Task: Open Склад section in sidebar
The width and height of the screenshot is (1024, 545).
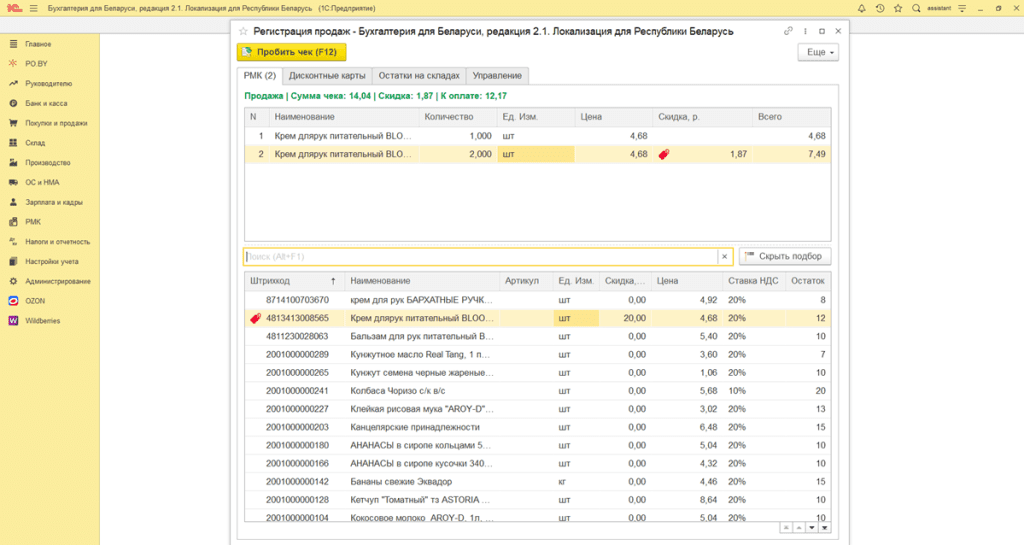Action: (35, 143)
